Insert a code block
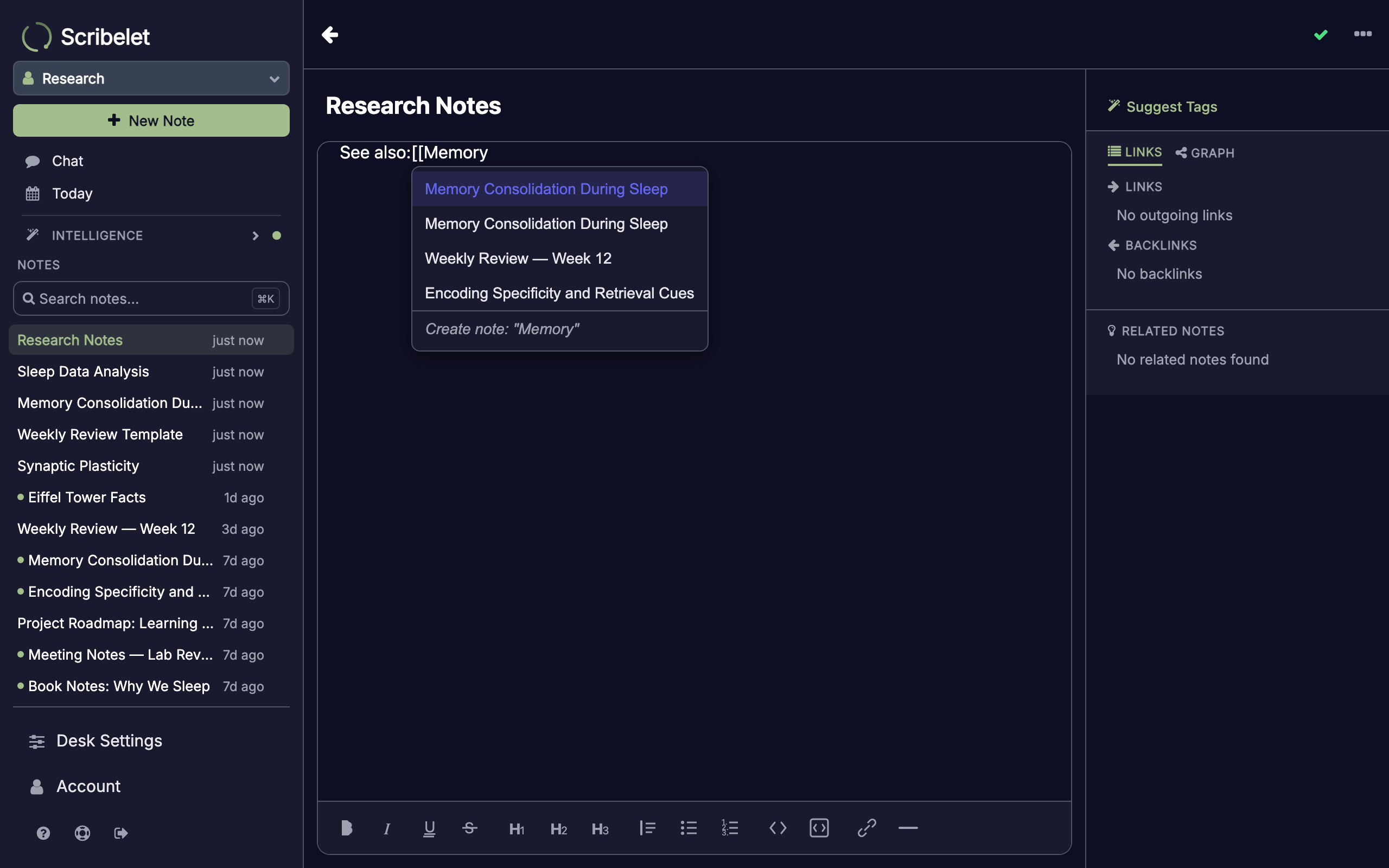 click(819, 828)
